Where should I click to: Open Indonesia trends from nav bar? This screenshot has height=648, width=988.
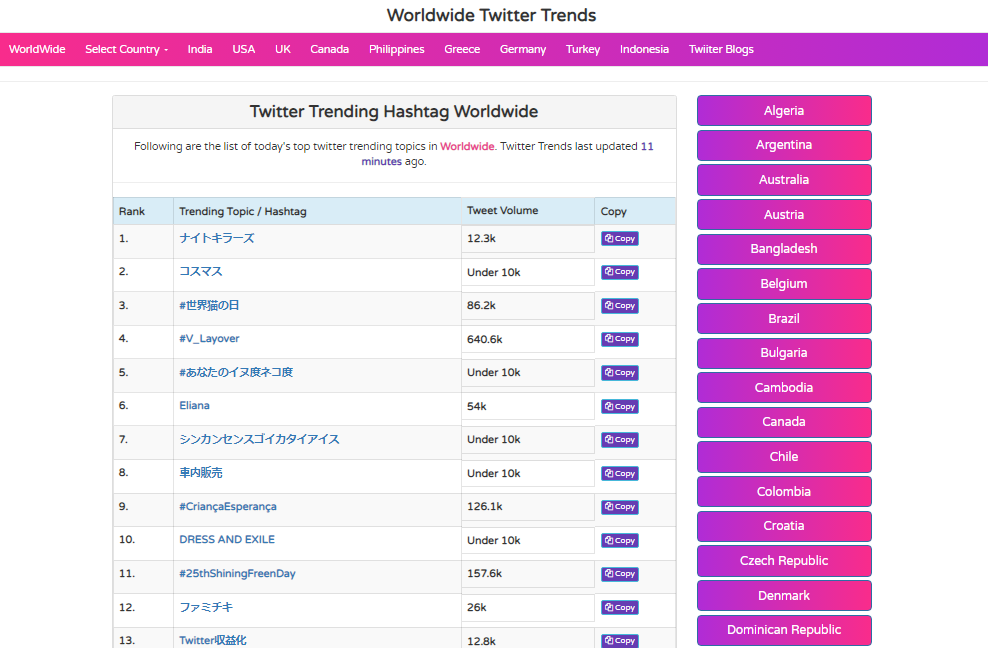click(x=644, y=49)
